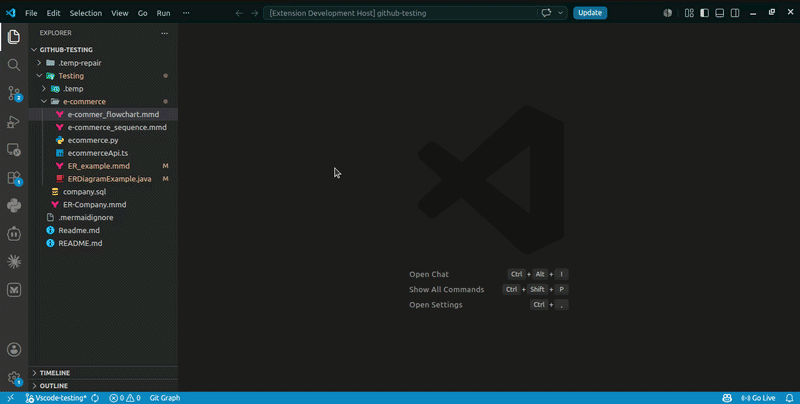Image resolution: width=800 pixels, height=404 pixels.
Task: Click the Vscode-testing branch in status bar
Action: 56,398
